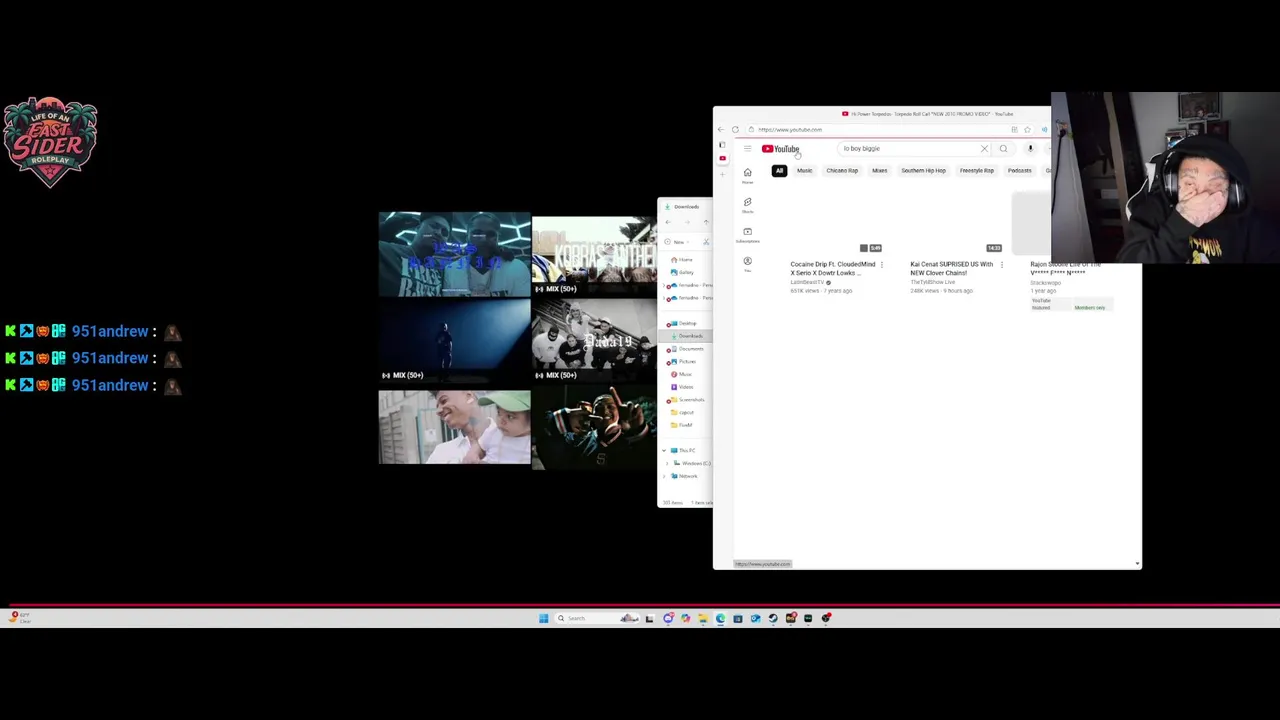This screenshot has height=720, width=1280.
Task: Open options for Kai Cenat video
Action: coord(1001,265)
